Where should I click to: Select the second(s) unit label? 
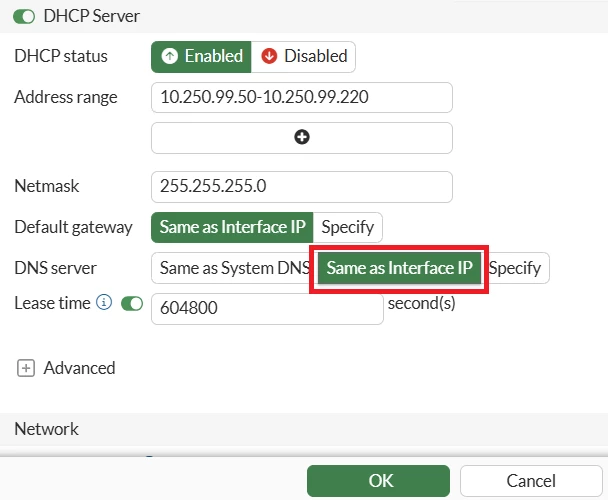coord(421,303)
